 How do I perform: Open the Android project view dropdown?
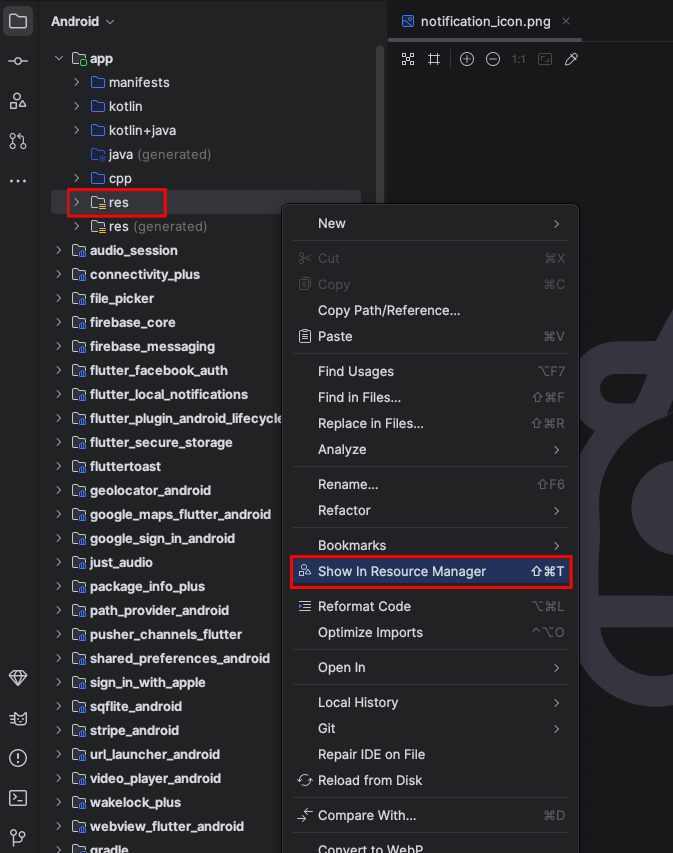coord(83,22)
